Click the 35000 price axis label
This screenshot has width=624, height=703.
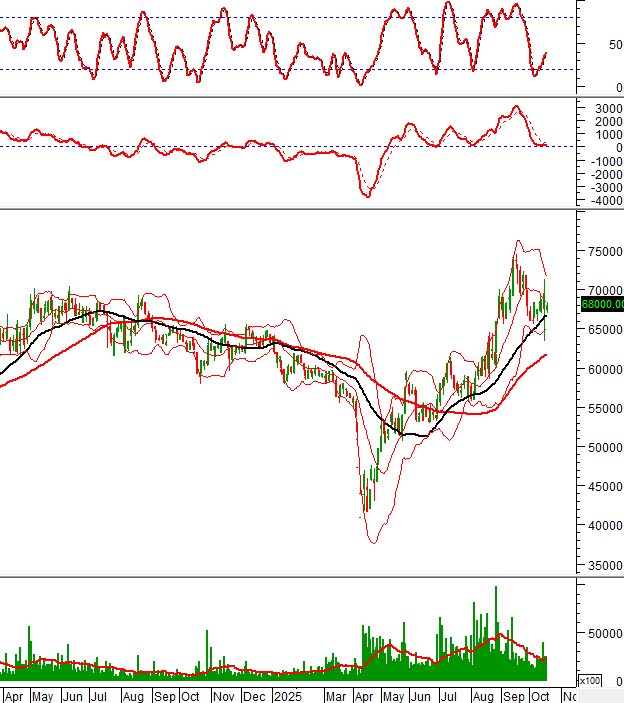602,566
